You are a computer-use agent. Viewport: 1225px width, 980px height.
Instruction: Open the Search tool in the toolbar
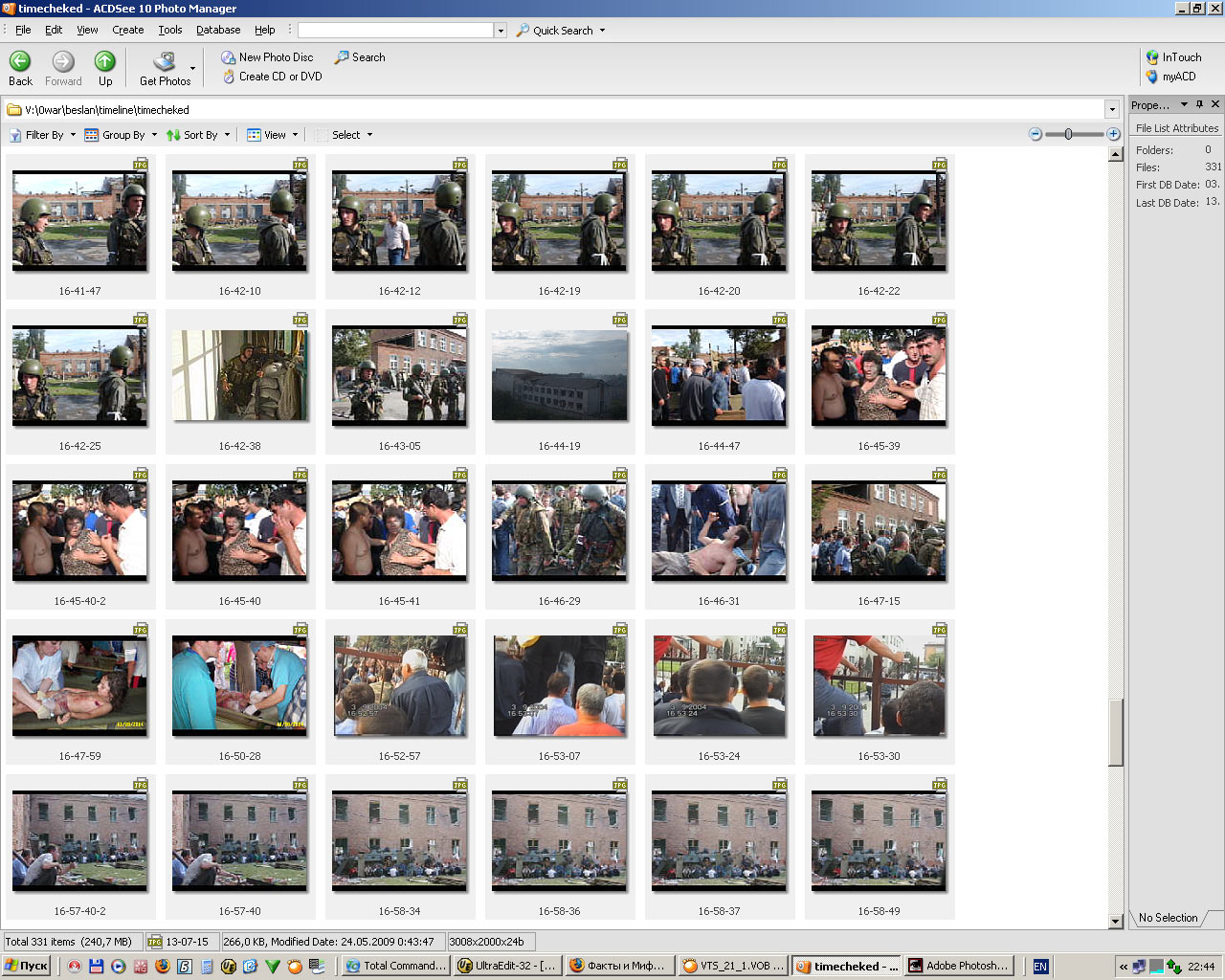click(x=360, y=57)
